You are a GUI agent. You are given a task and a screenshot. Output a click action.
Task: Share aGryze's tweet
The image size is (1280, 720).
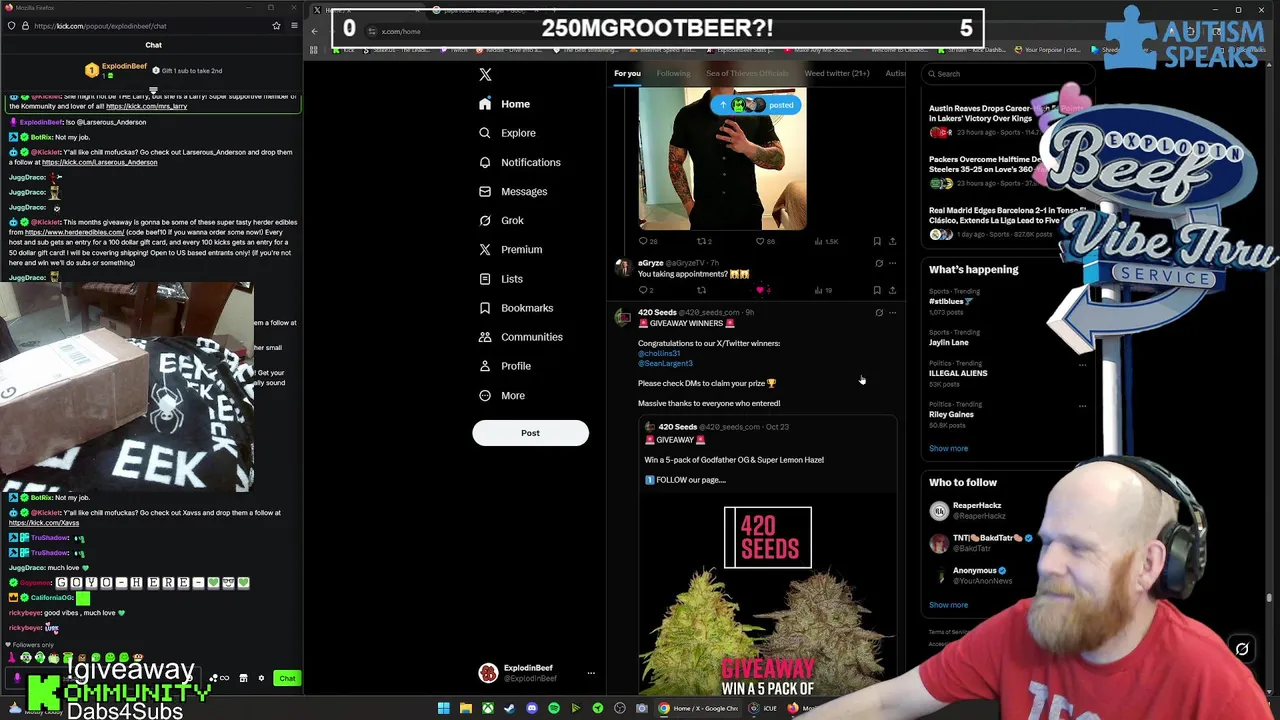click(x=892, y=290)
